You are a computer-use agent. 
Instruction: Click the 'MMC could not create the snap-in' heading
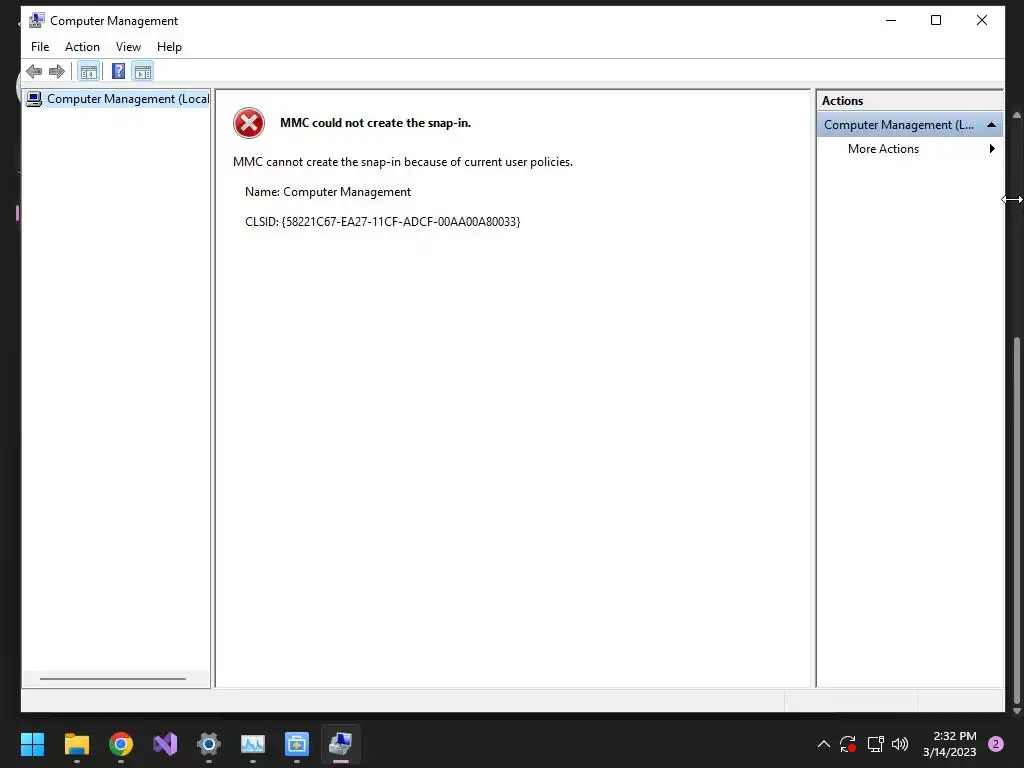[x=376, y=123]
